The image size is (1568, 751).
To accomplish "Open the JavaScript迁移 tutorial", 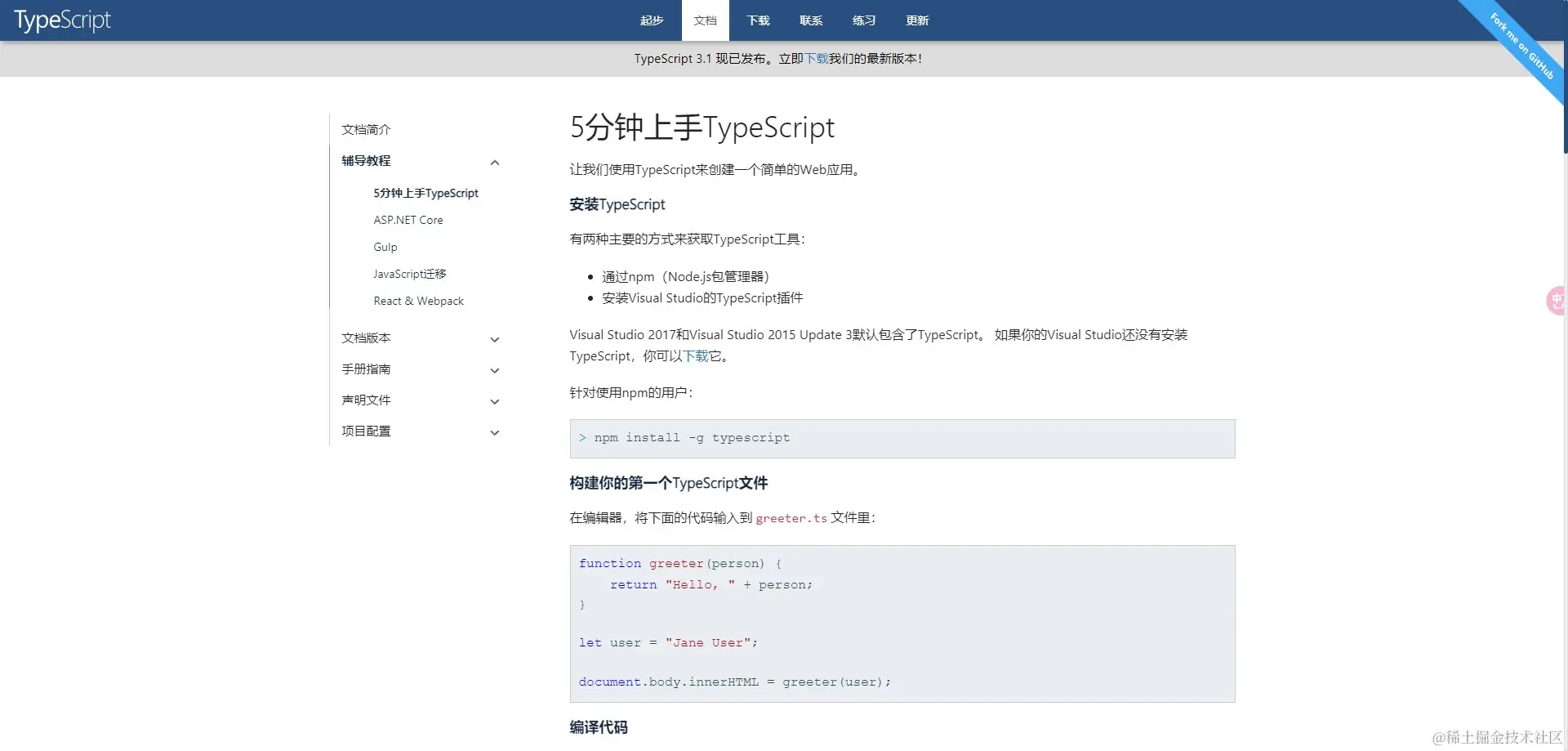I will click(410, 274).
